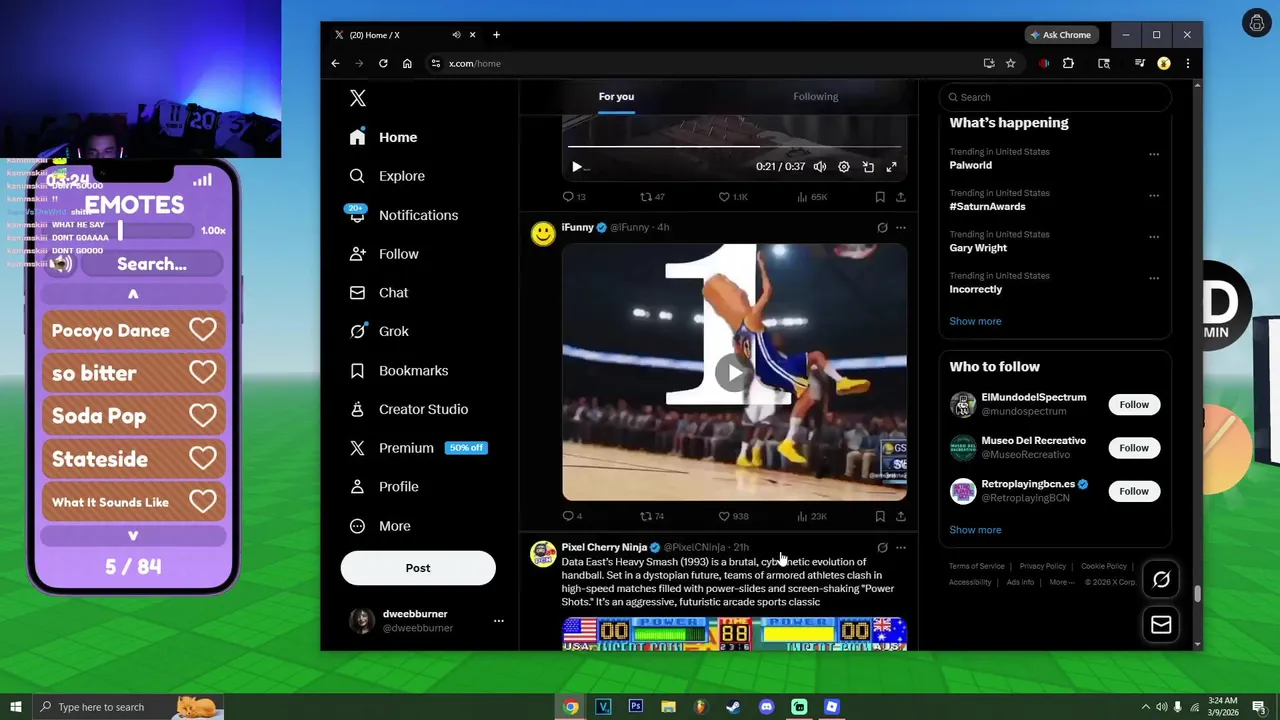Viewport: 1280px width, 720px height.
Task: Click Show more under trending
Action: click(975, 321)
